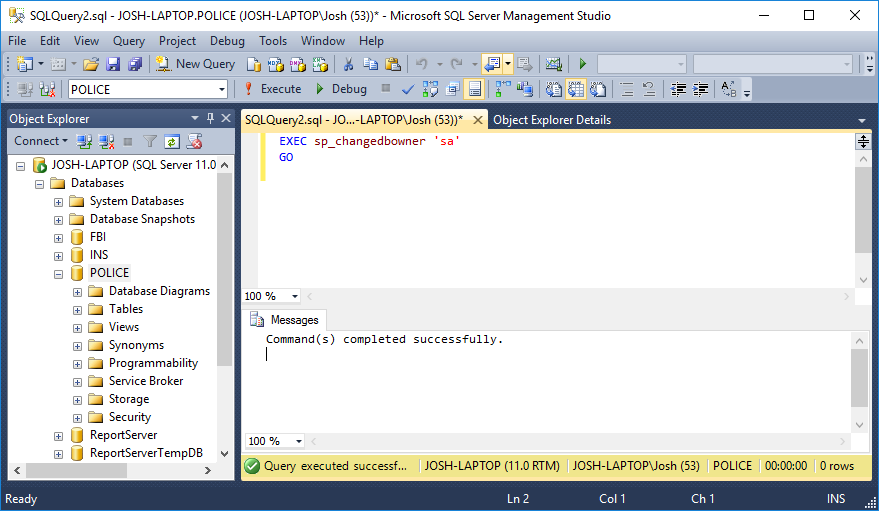The image size is (879, 511).
Task: Click Display Estimated Execution Plan icon
Action: [431, 89]
